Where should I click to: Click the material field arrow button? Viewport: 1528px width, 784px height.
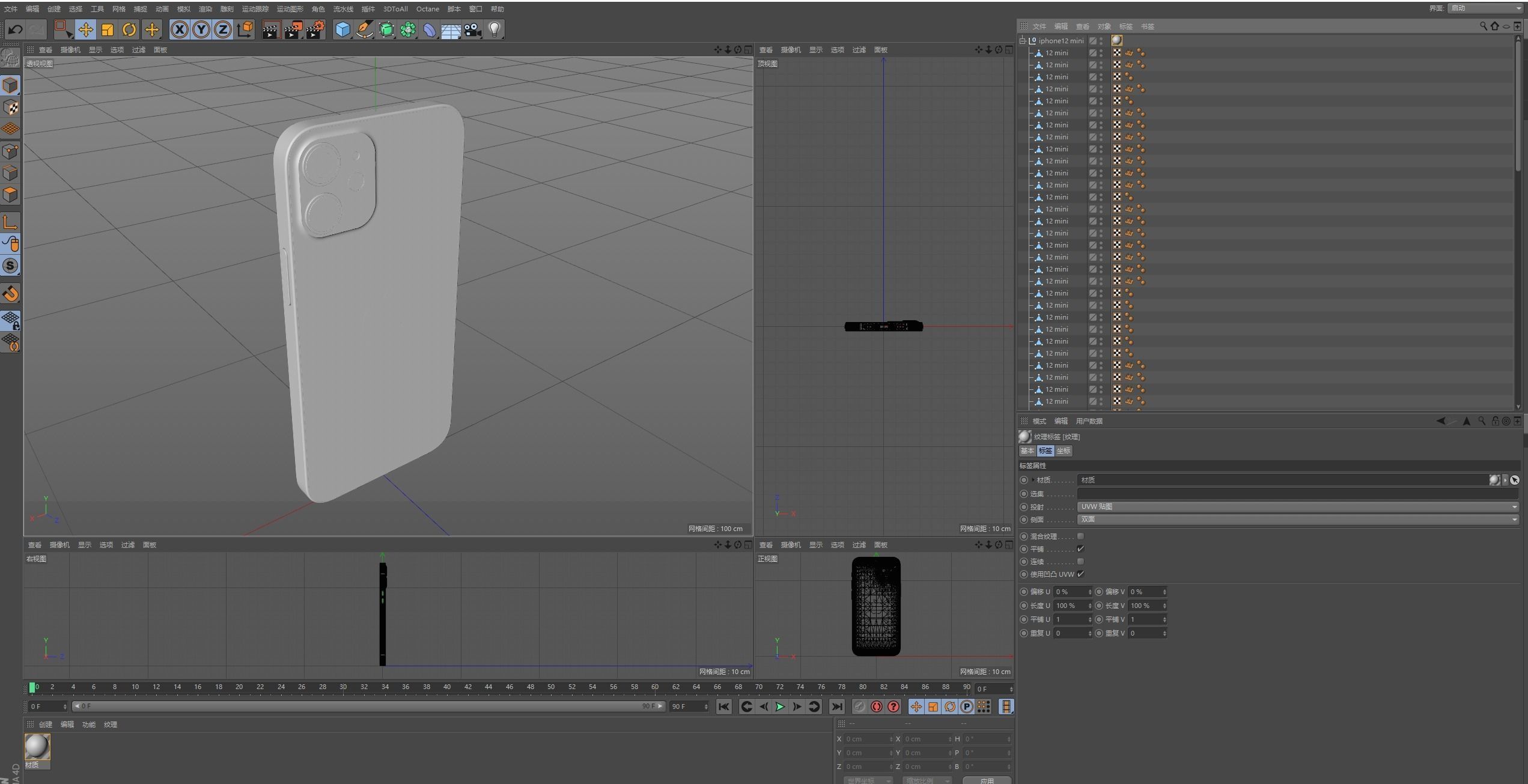(x=1505, y=479)
